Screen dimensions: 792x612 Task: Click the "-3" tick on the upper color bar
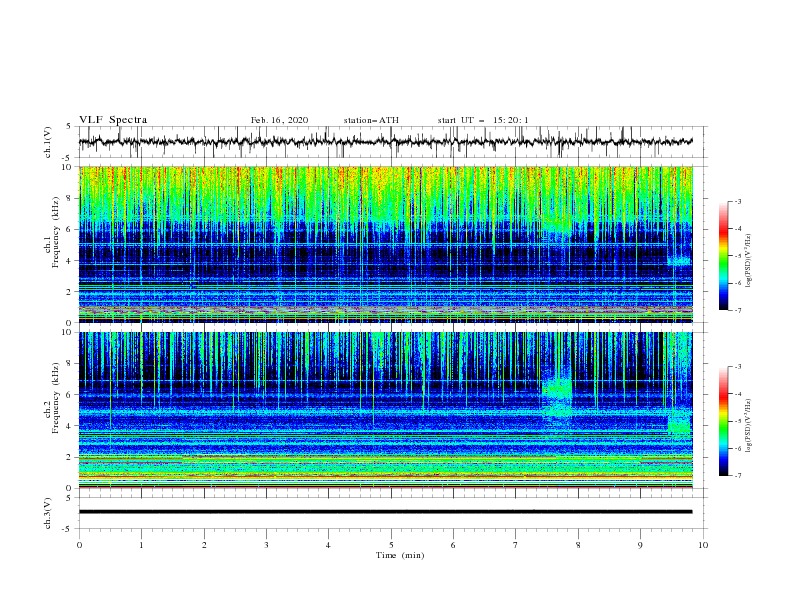point(737,201)
